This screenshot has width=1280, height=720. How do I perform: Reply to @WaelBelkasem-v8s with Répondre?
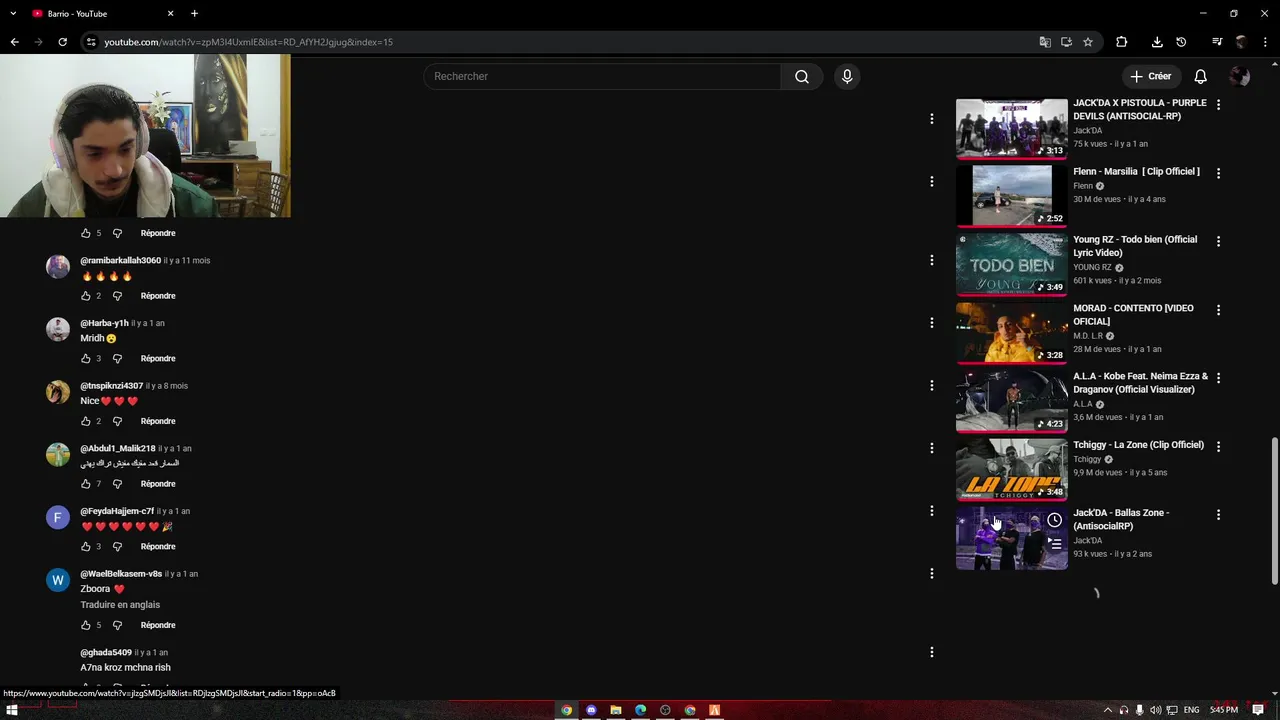pos(158,625)
